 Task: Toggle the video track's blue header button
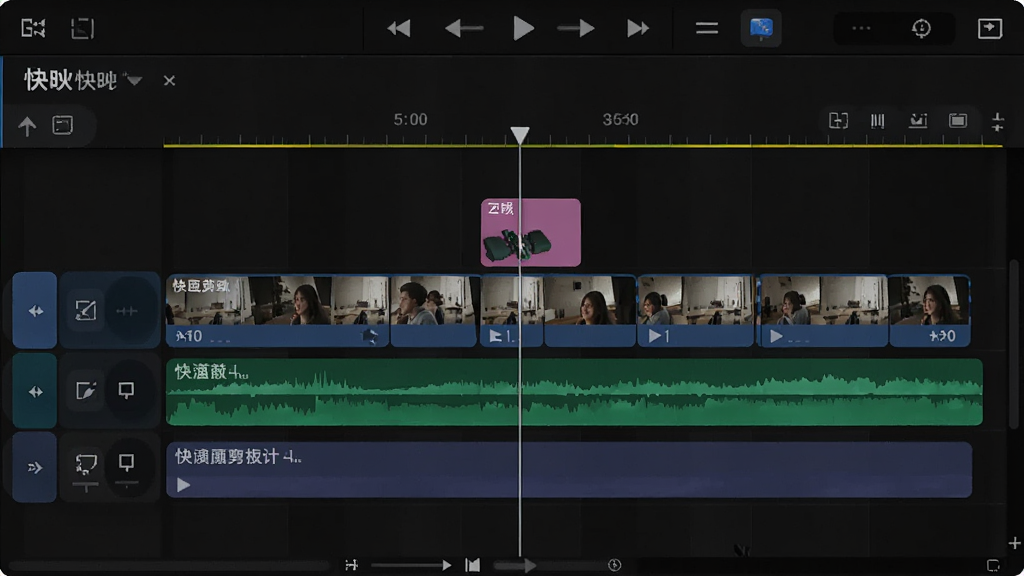tap(35, 311)
